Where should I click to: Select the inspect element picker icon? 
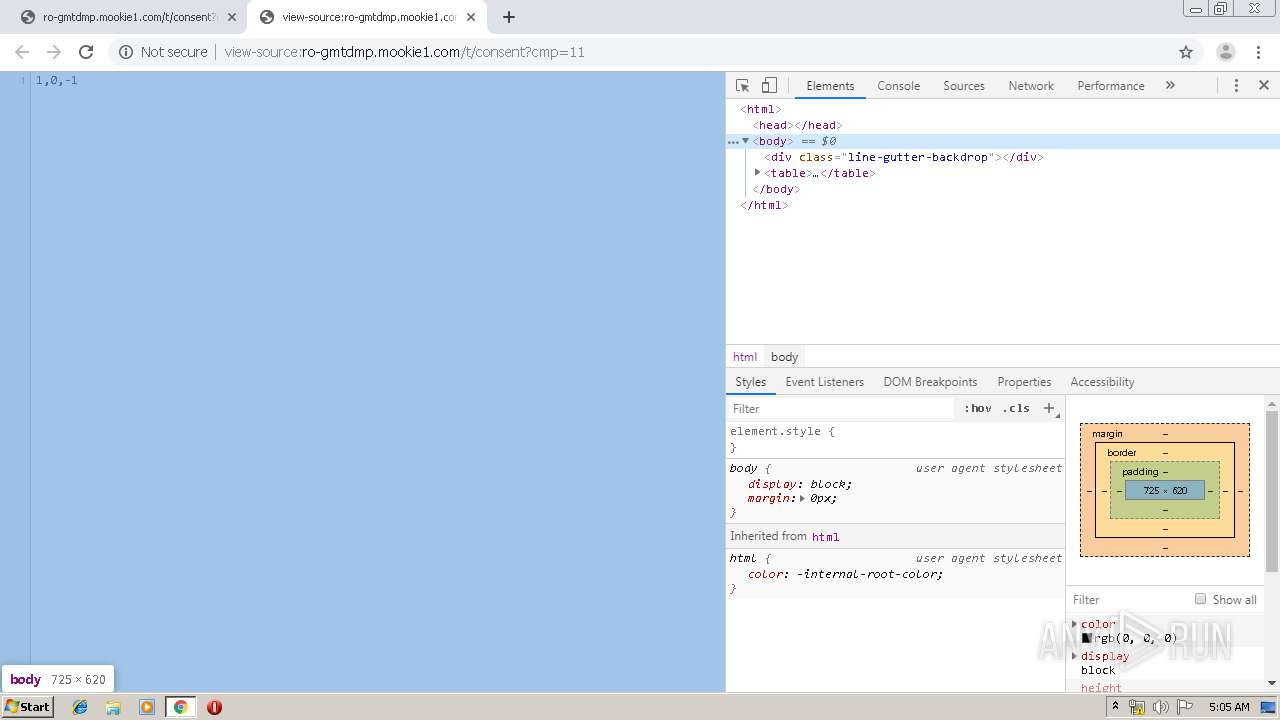[742, 86]
